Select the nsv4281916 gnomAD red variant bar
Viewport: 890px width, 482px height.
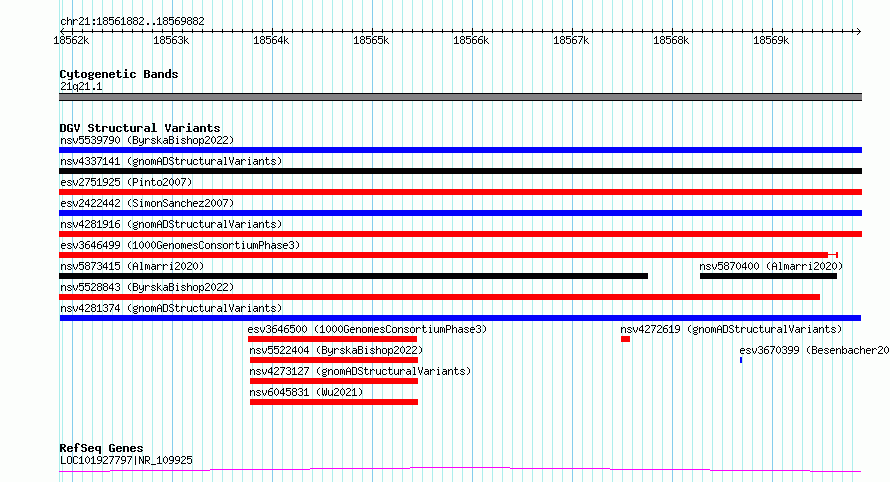(460, 234)
